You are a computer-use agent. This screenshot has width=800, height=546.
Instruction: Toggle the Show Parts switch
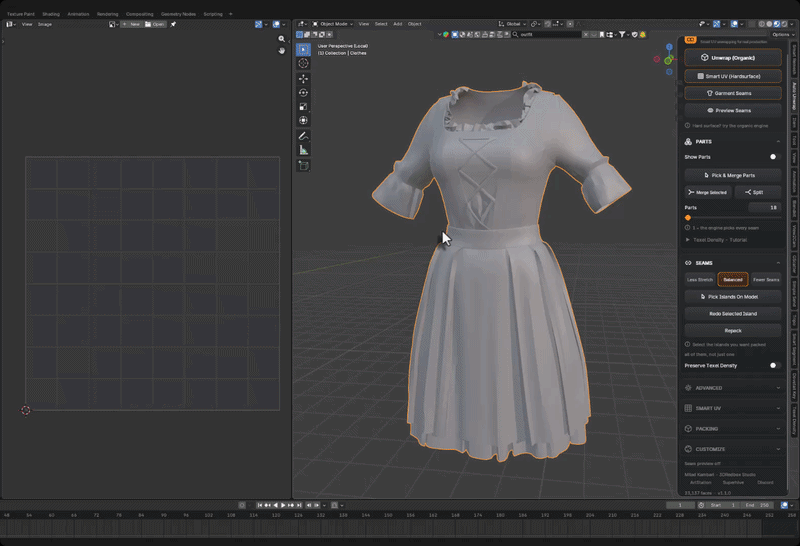[774, 157]
